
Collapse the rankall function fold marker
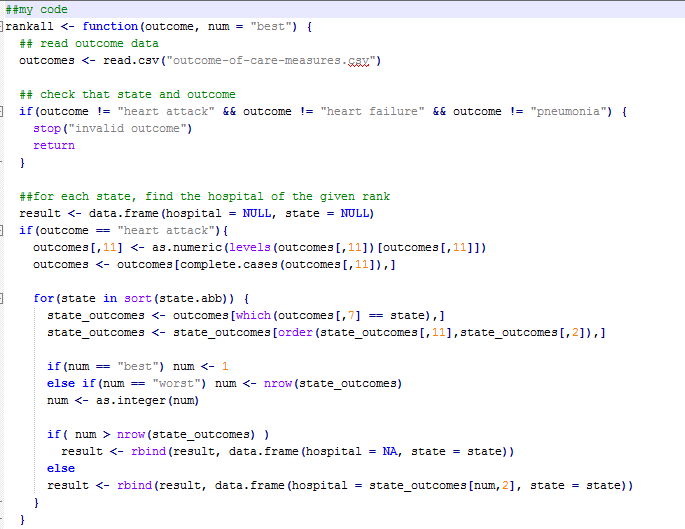coord(1,27)
